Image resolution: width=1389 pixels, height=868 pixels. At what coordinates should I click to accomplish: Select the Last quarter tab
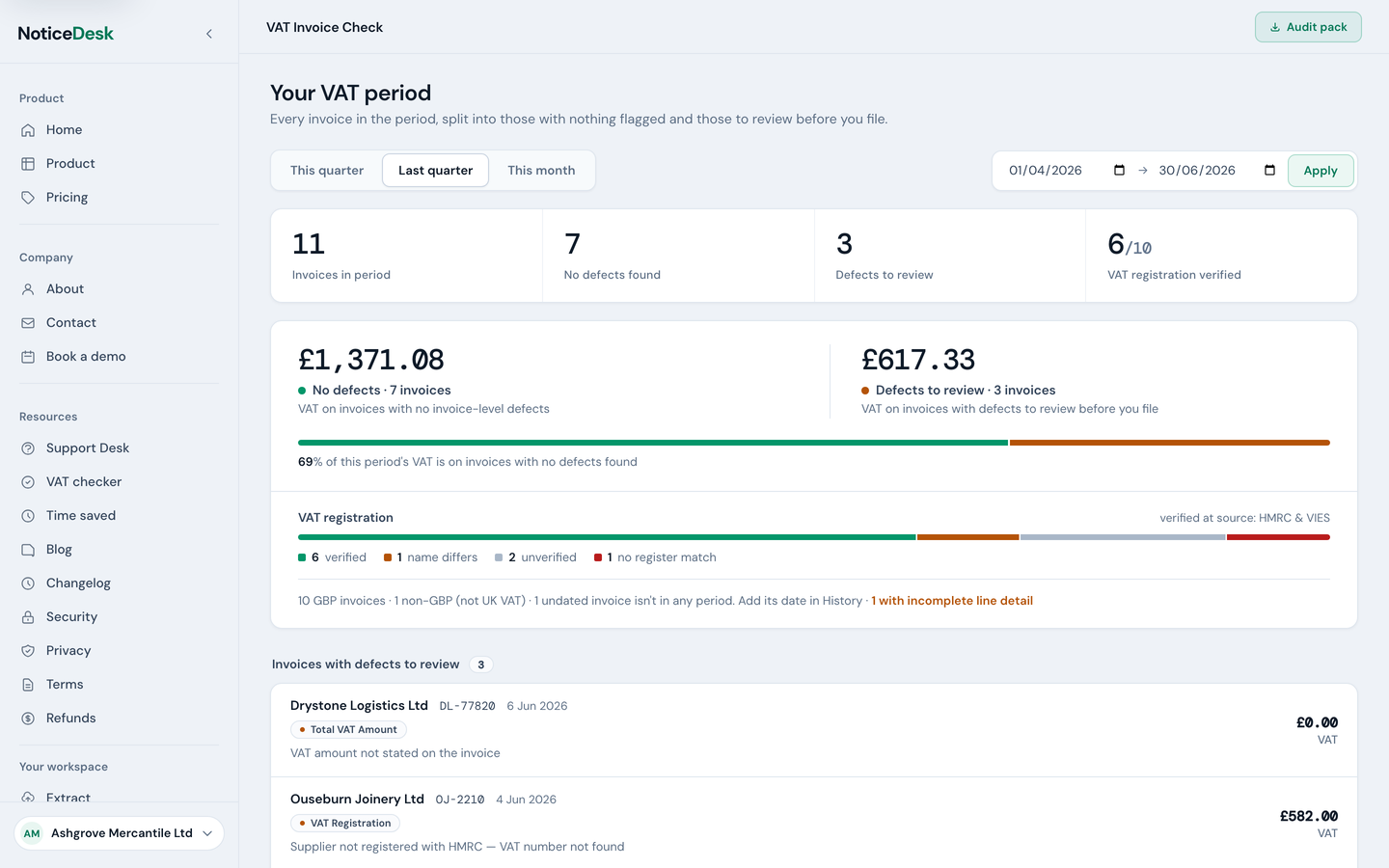(436, 171)
